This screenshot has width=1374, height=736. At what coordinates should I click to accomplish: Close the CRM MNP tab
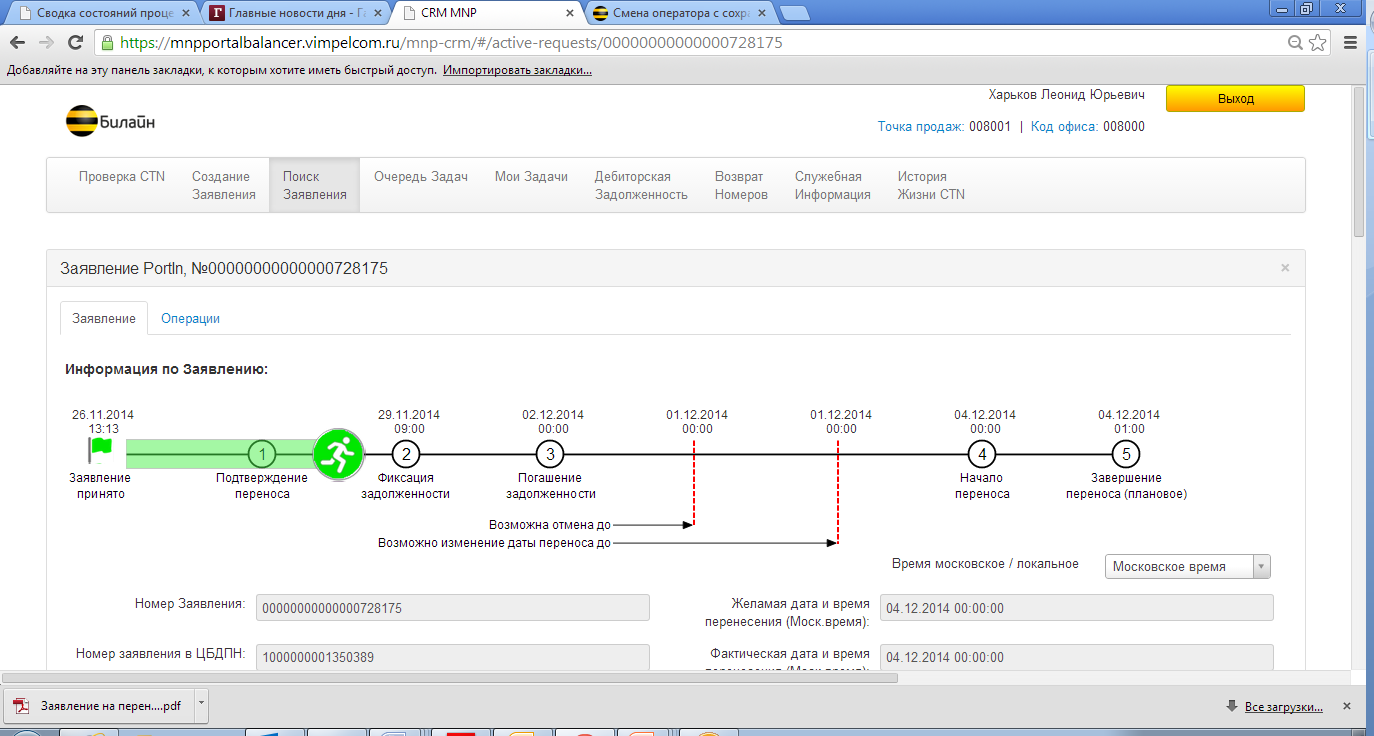tap(571, 14)
